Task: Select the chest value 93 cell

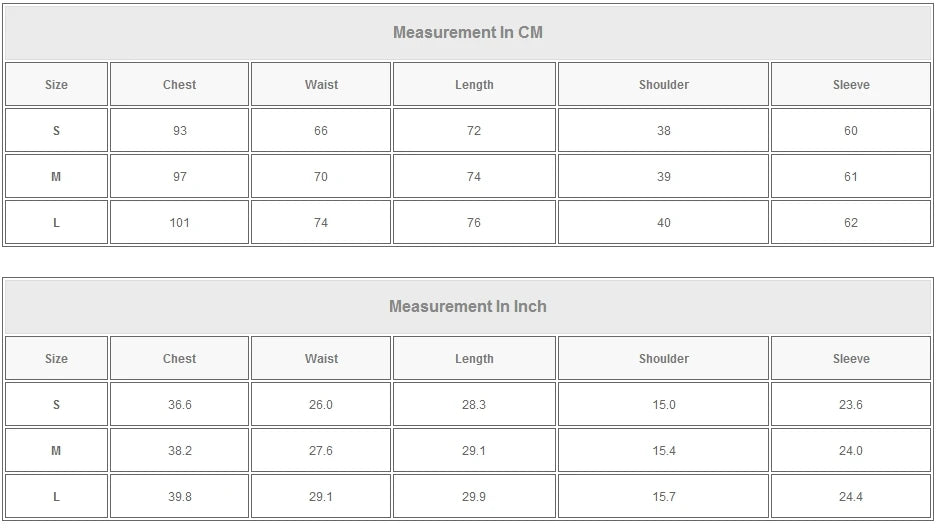Action: (180, 131)
